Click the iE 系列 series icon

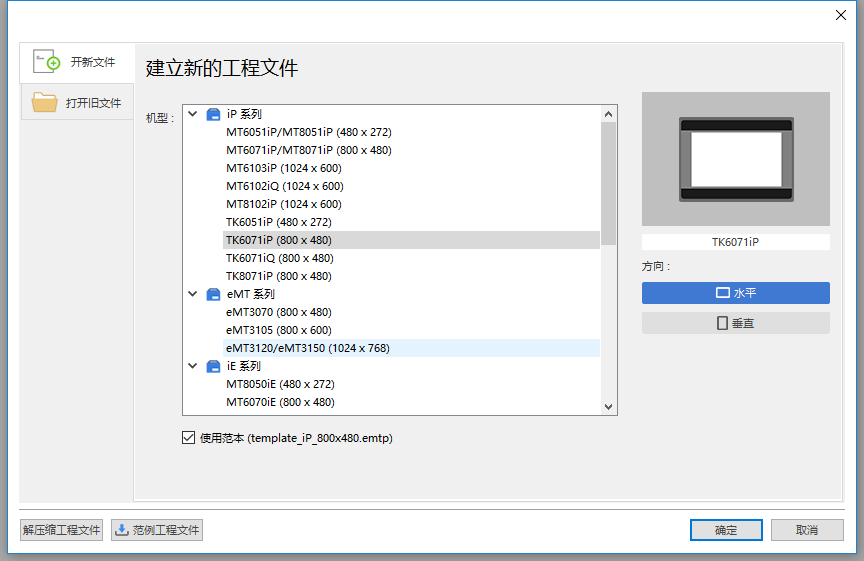[213, 366]
